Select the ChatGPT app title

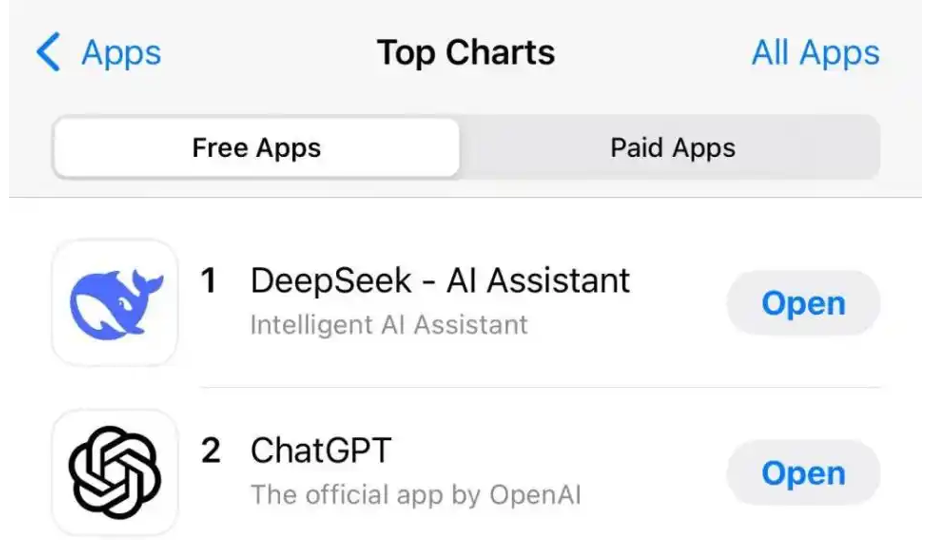pos(320,450)
